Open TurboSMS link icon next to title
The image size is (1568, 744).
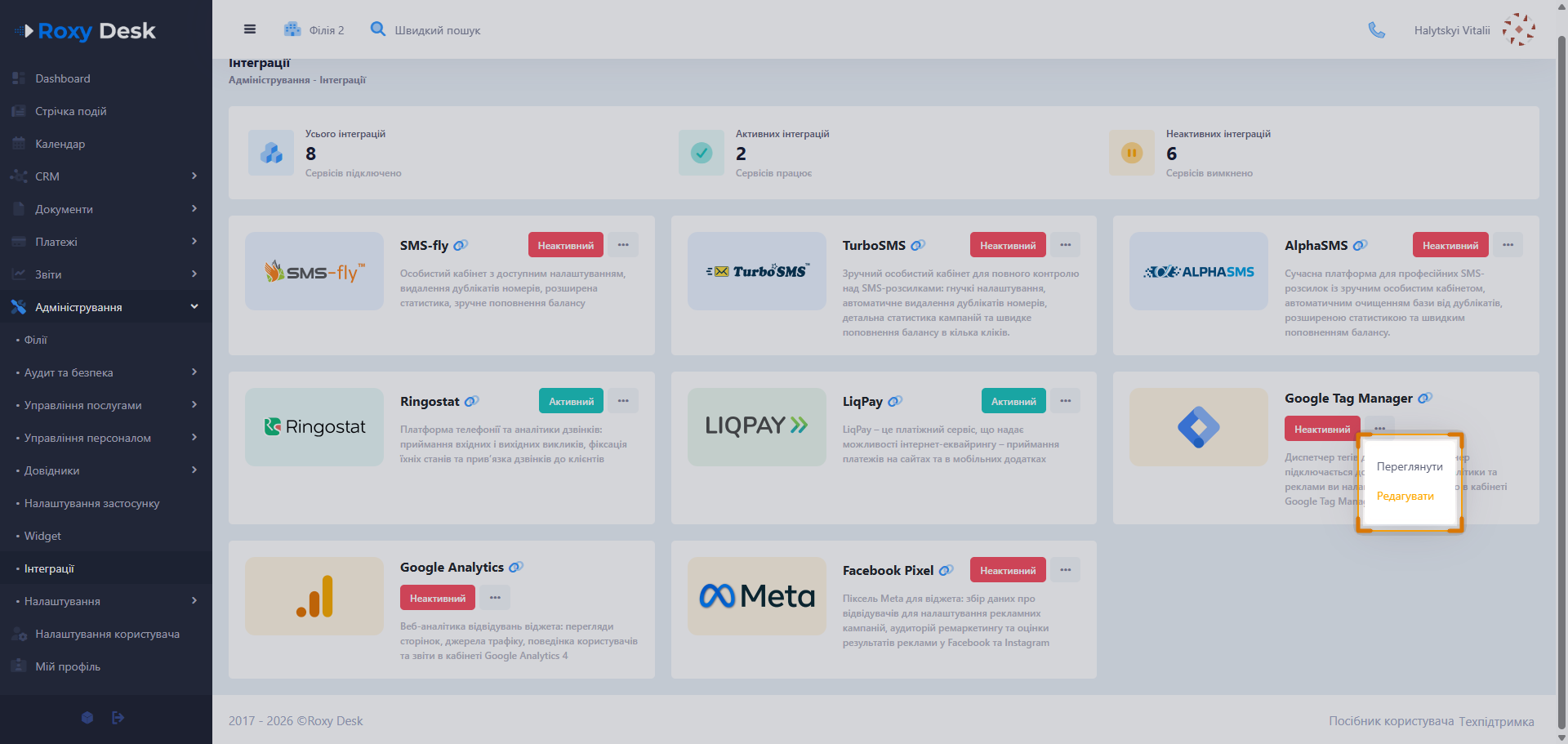pos(918,245)
